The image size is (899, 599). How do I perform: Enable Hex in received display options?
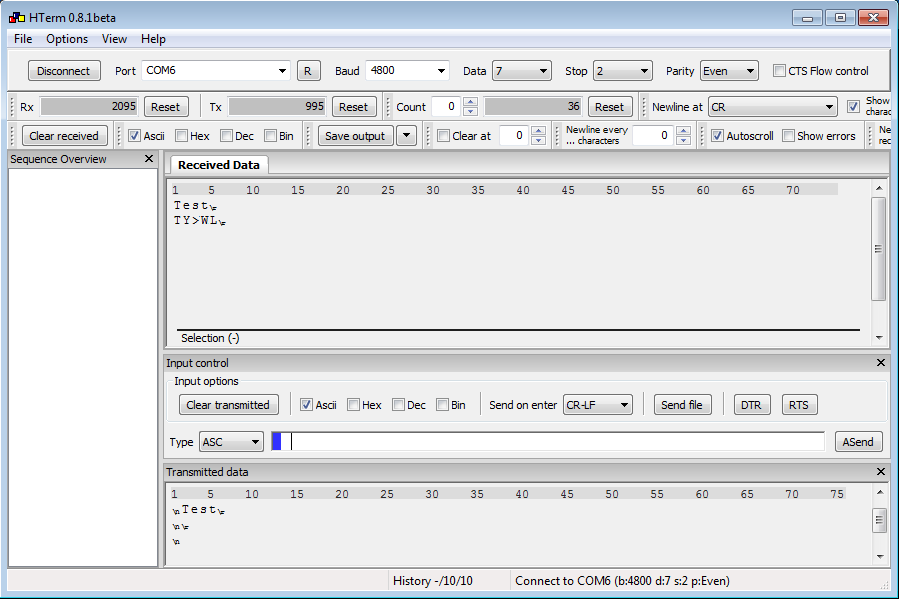pos(181,136)
